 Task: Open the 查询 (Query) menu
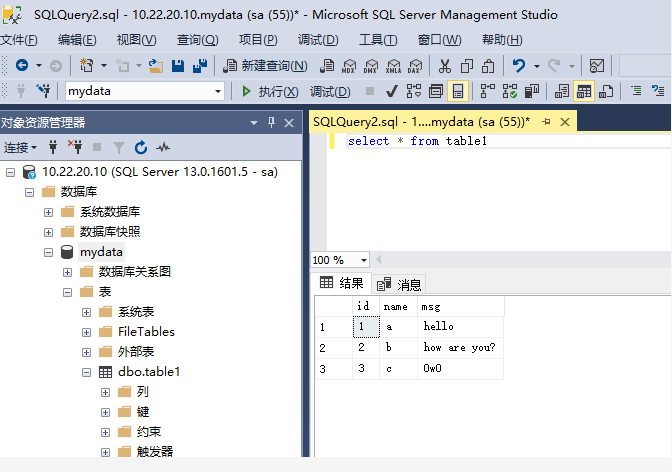pyautogui.click(x=197, y=40)
